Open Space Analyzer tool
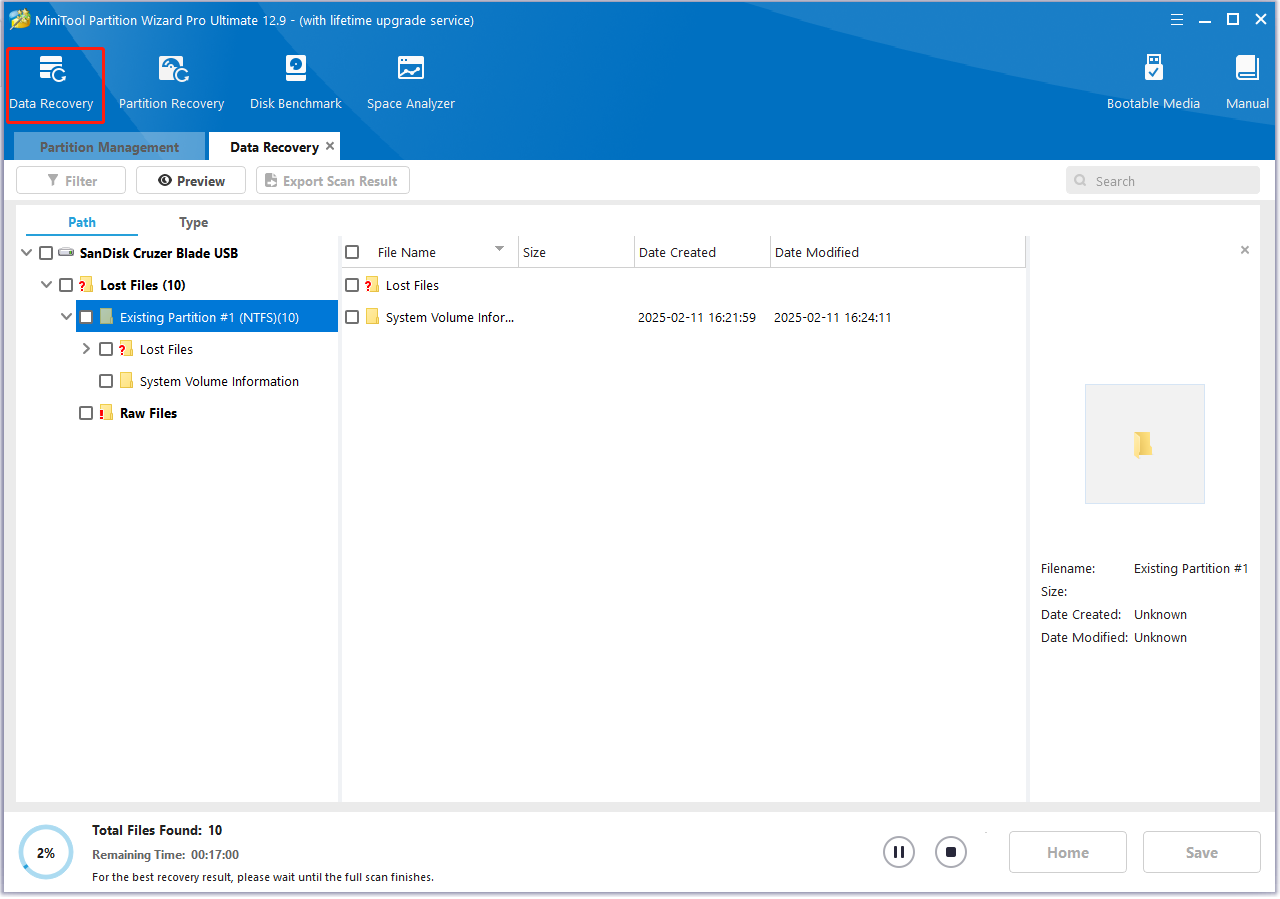Image resolution: width=1280 pixels, height=899 pixels. [x=411, y=84]
